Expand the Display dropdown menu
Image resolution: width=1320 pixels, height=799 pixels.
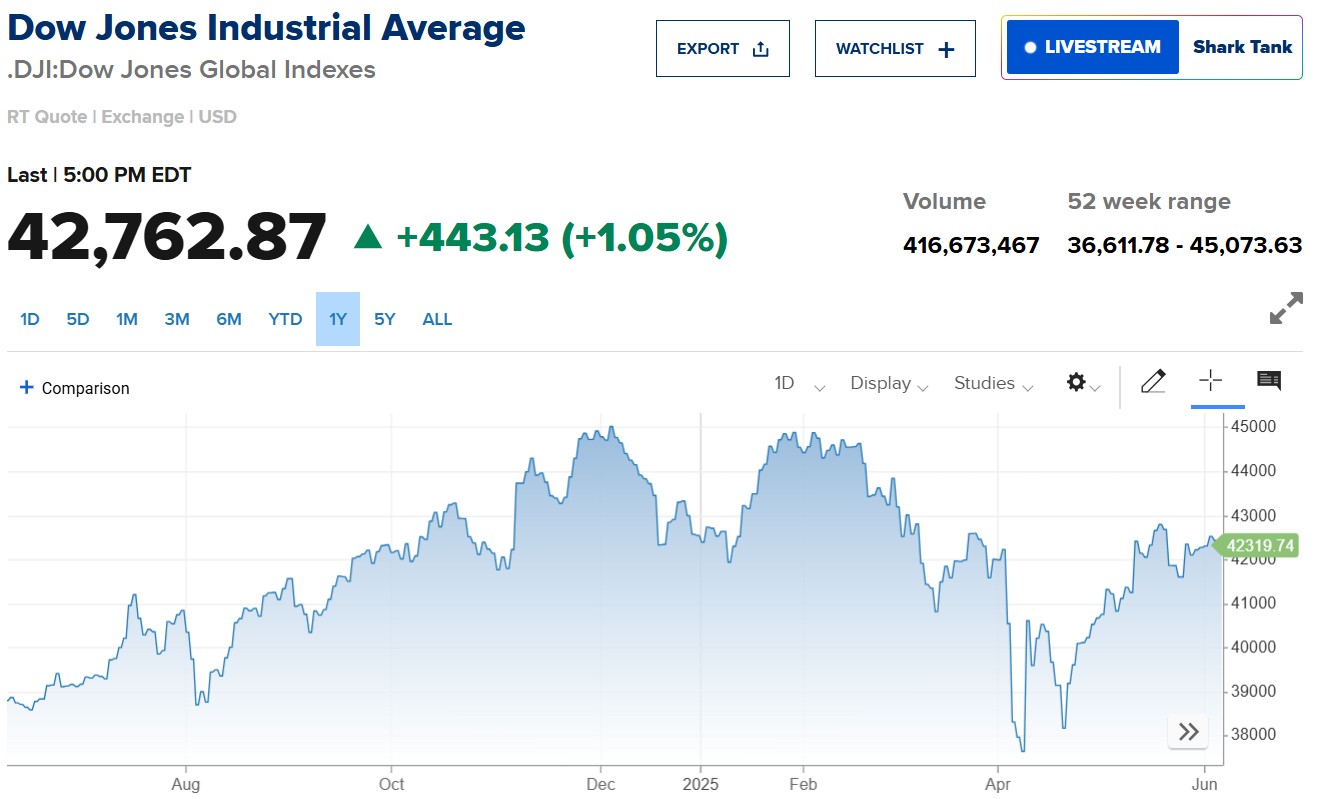(889, 384)
